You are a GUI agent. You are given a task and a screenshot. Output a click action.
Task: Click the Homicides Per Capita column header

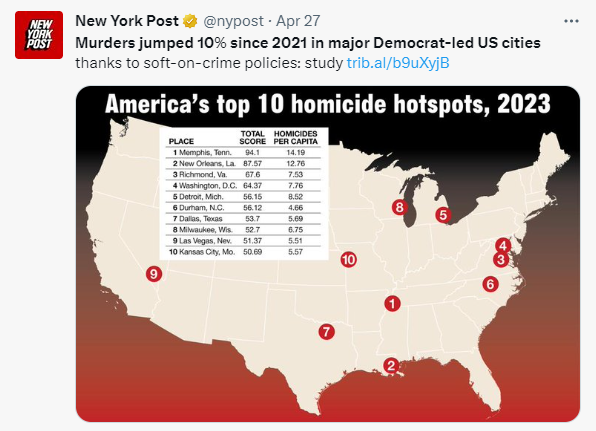point(296,138)
